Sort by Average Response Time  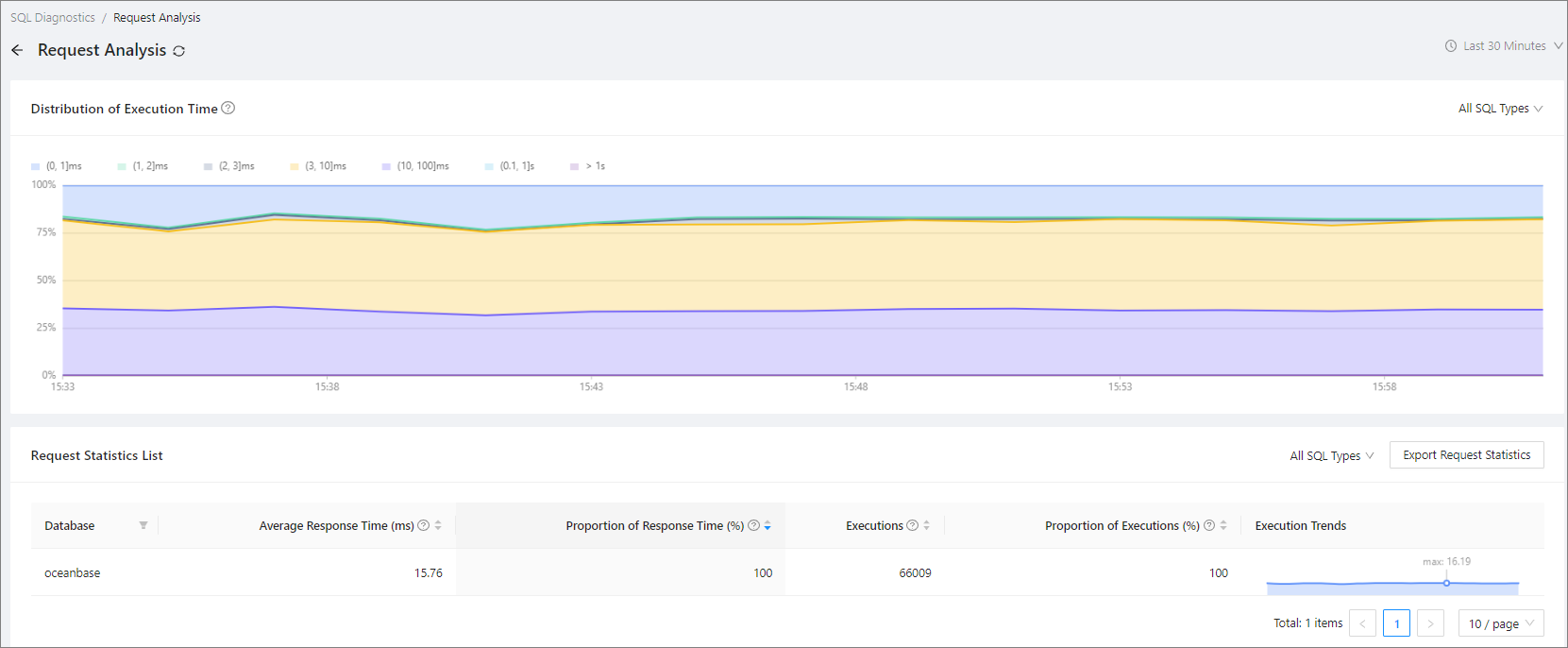[x=438, y=525]
